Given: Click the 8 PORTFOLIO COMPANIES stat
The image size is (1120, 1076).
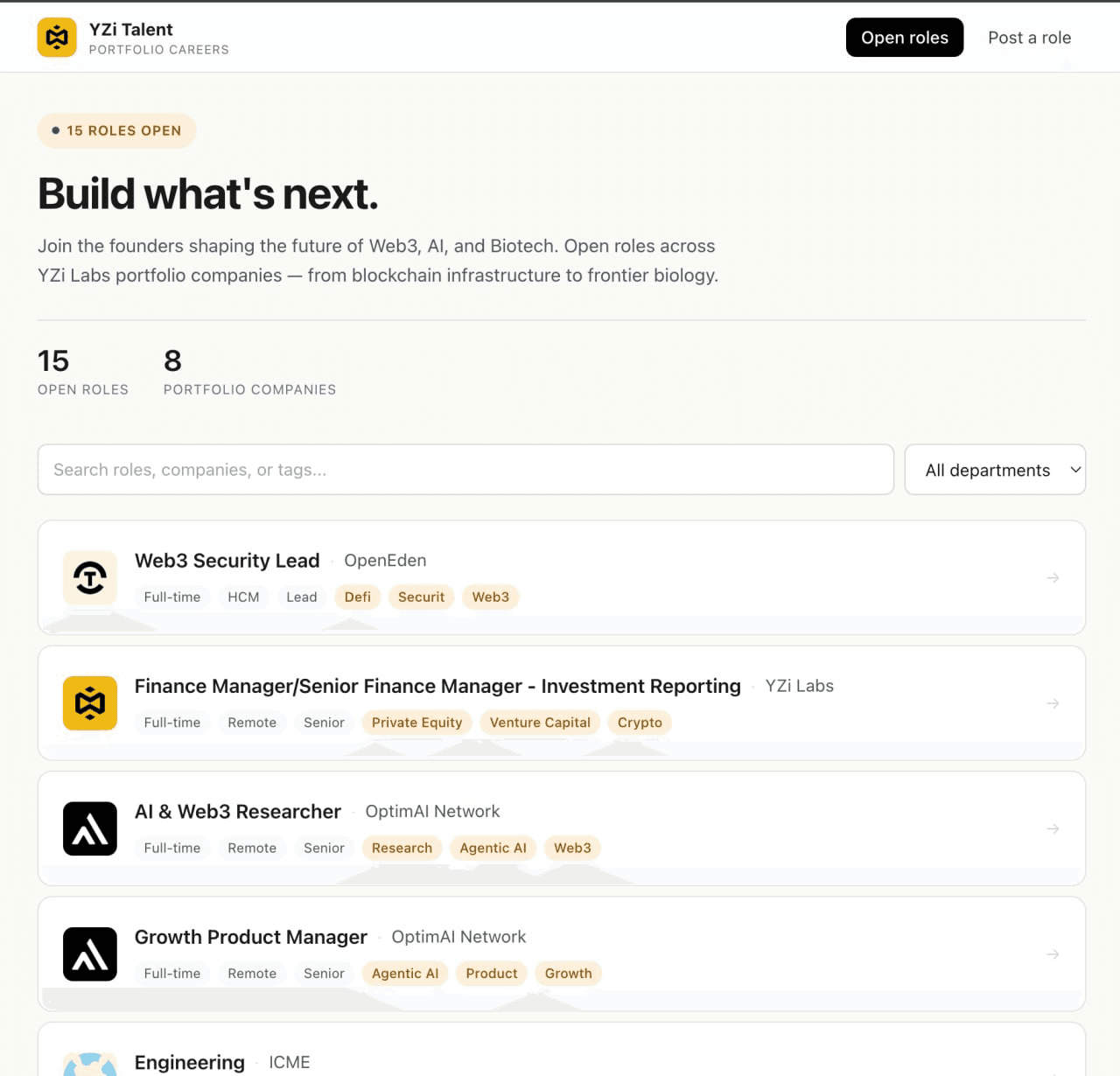Looking at the screenshot, I should (249, 372).
